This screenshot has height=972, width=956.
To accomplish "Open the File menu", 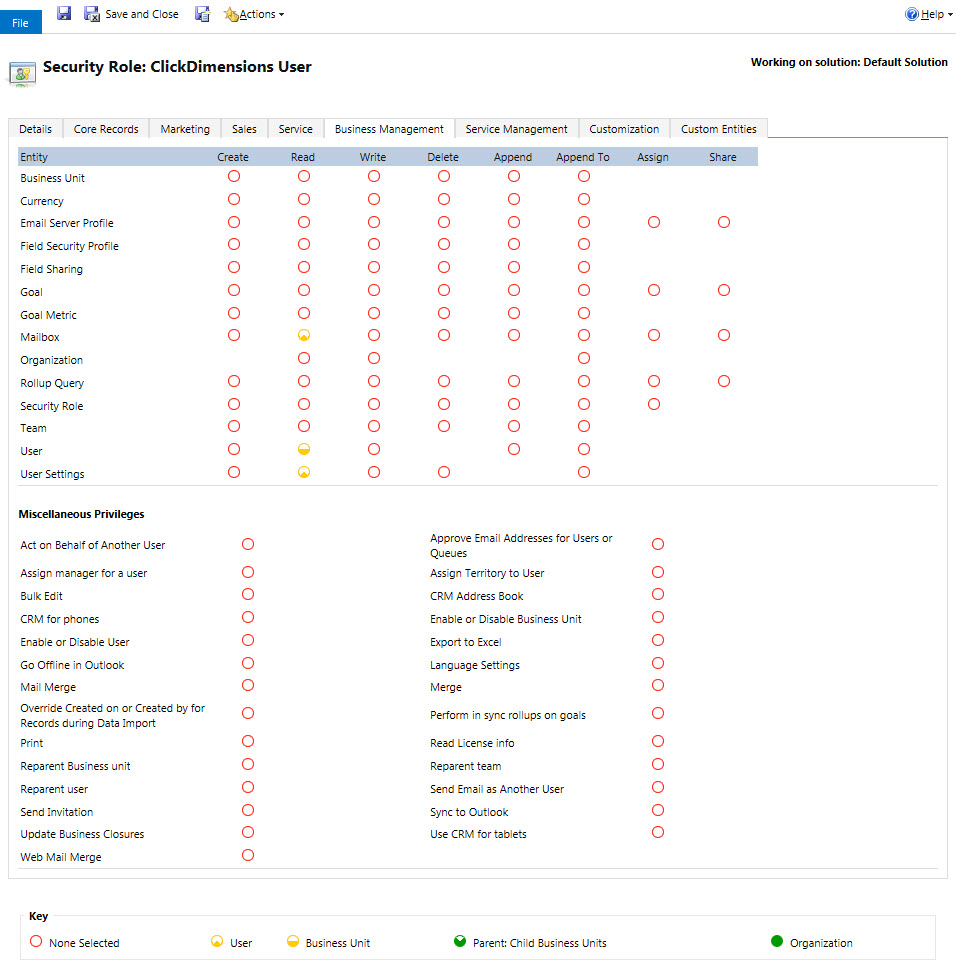I will point(20,22).
